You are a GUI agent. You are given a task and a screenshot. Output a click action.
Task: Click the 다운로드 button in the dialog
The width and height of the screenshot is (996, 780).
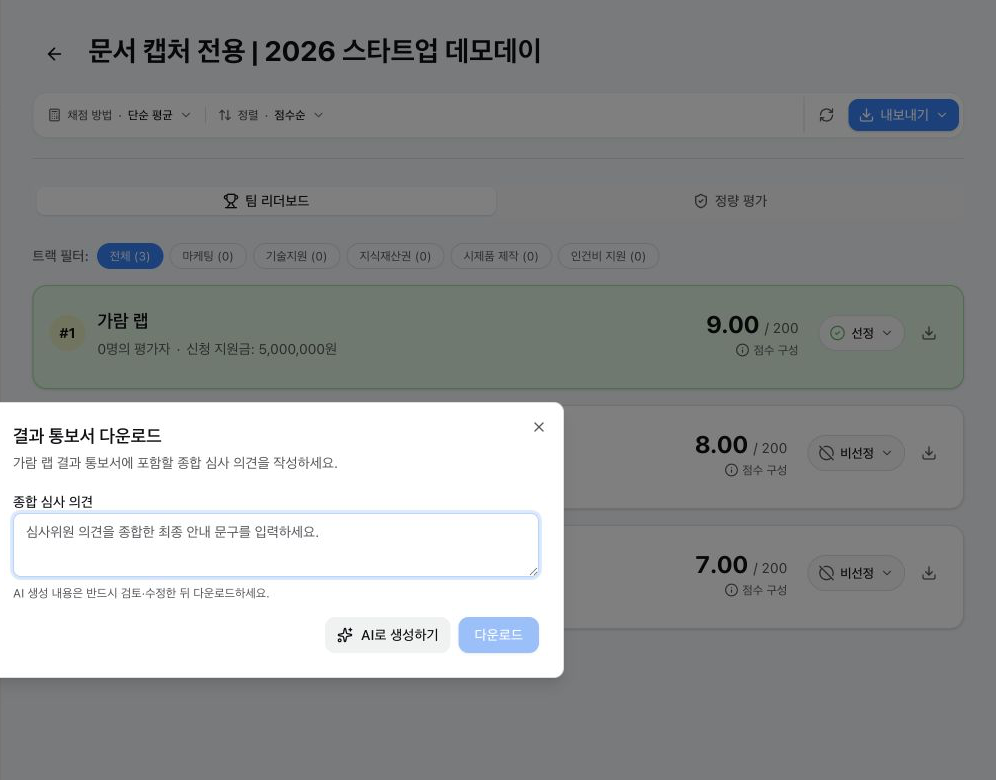(499, 635)
